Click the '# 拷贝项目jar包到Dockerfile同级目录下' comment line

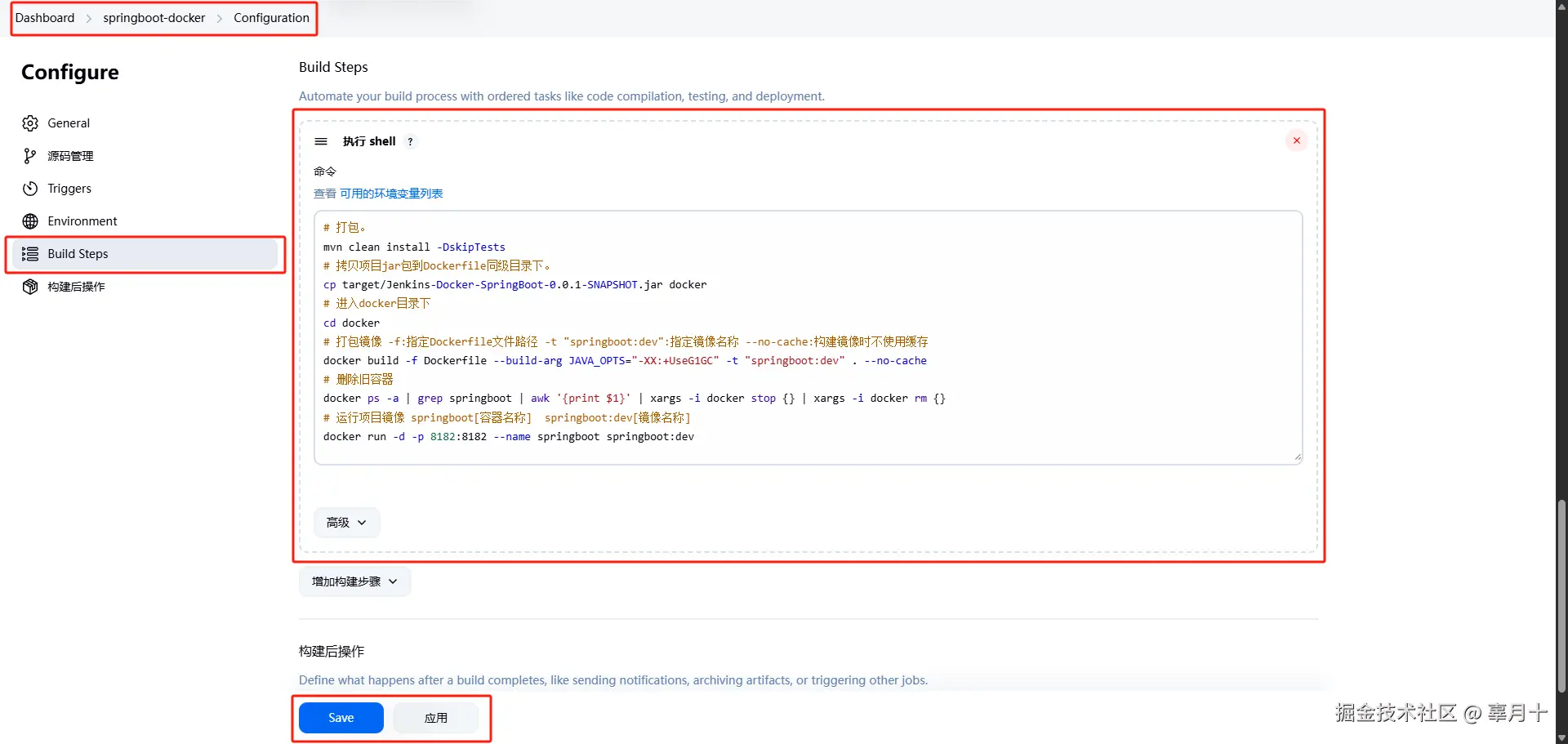point(437,265)
